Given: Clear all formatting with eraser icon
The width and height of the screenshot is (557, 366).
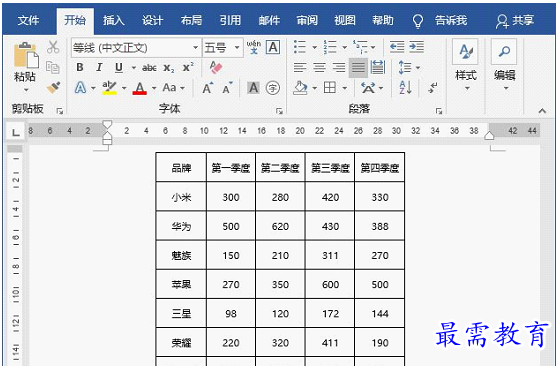Looking at the screenshot, I should click(x=216, y=67).
